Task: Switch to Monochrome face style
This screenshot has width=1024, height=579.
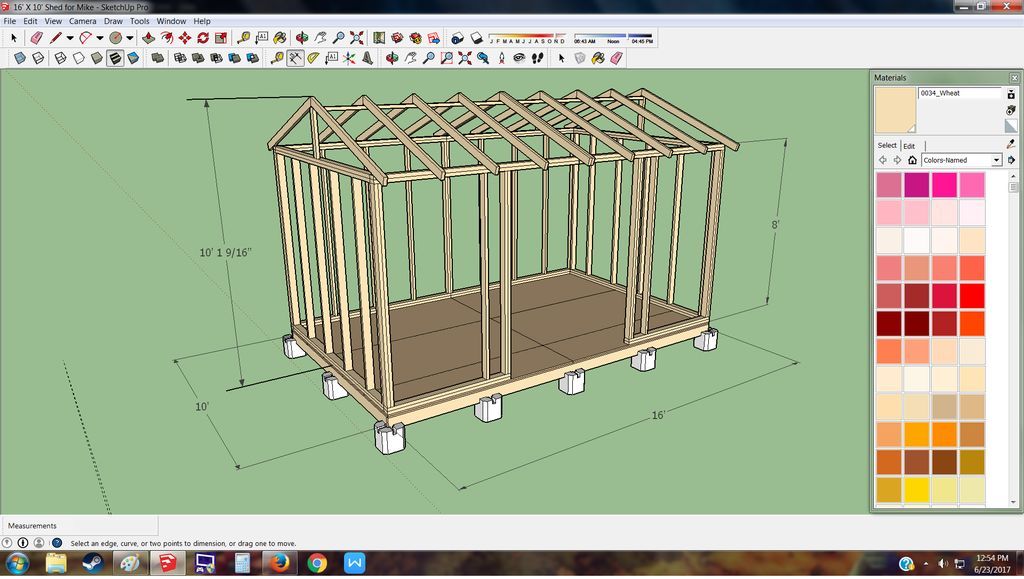Action: pos(133,58)
